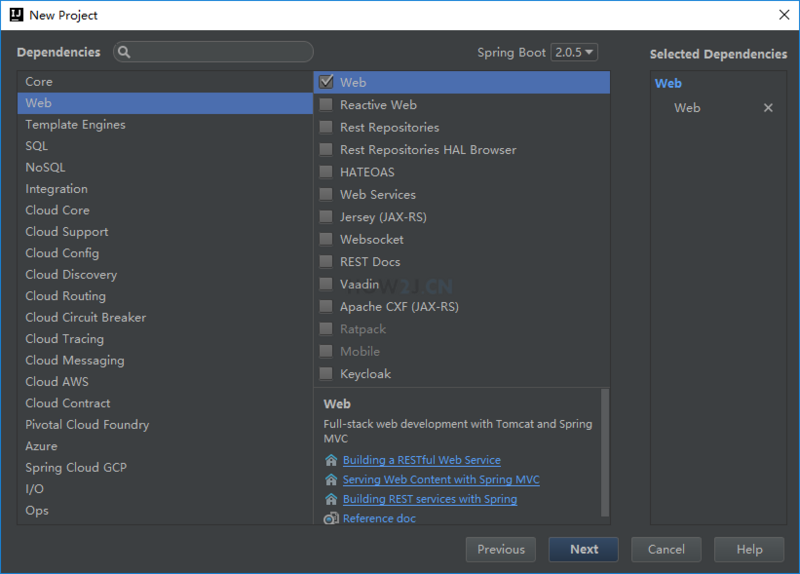Image resolution: width=800 pixels, height=574 pixels.
Task: Click the search magnifier icon
Action: click(125, 52)
